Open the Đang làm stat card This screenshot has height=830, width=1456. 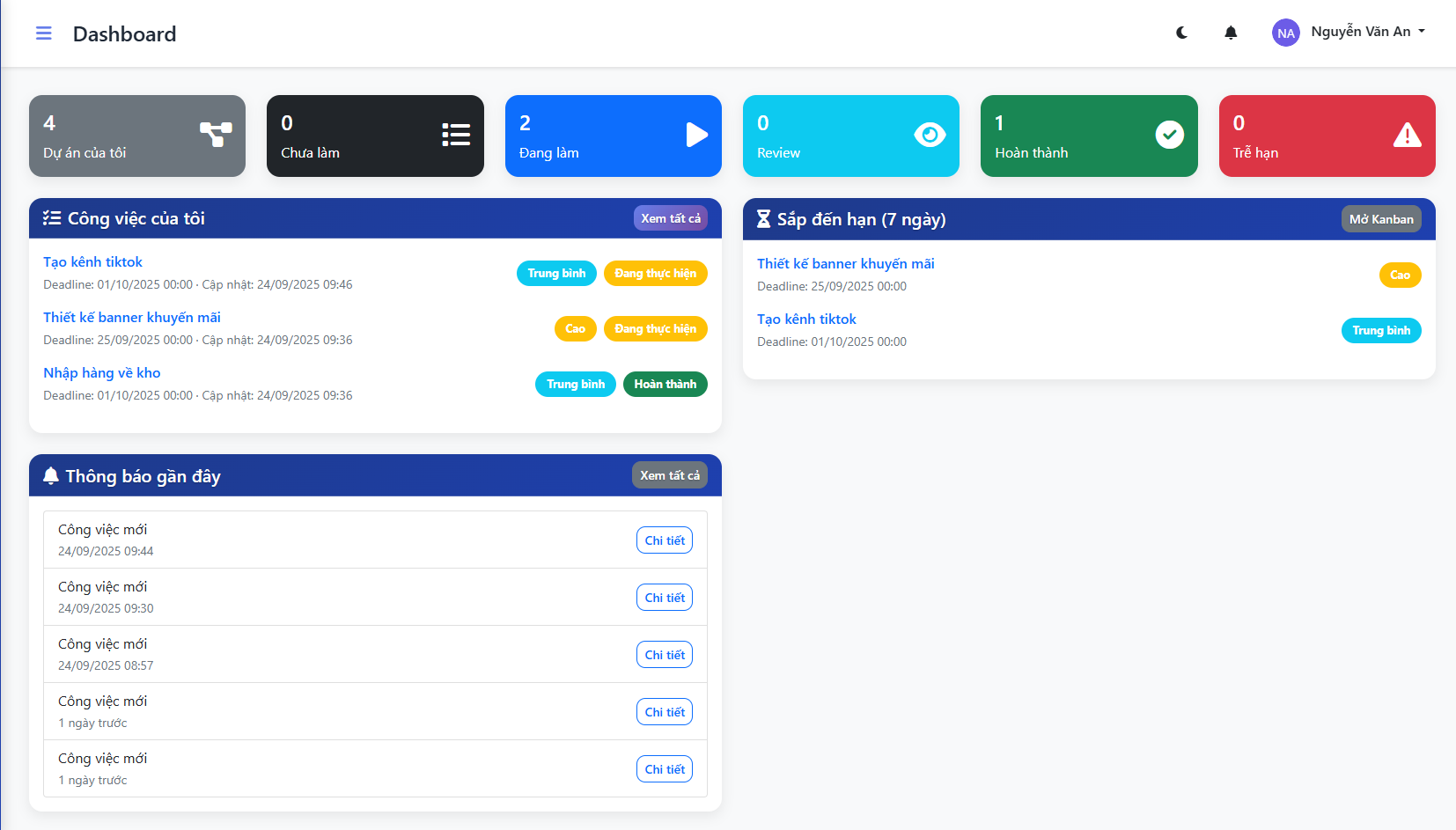coord(614,136)
